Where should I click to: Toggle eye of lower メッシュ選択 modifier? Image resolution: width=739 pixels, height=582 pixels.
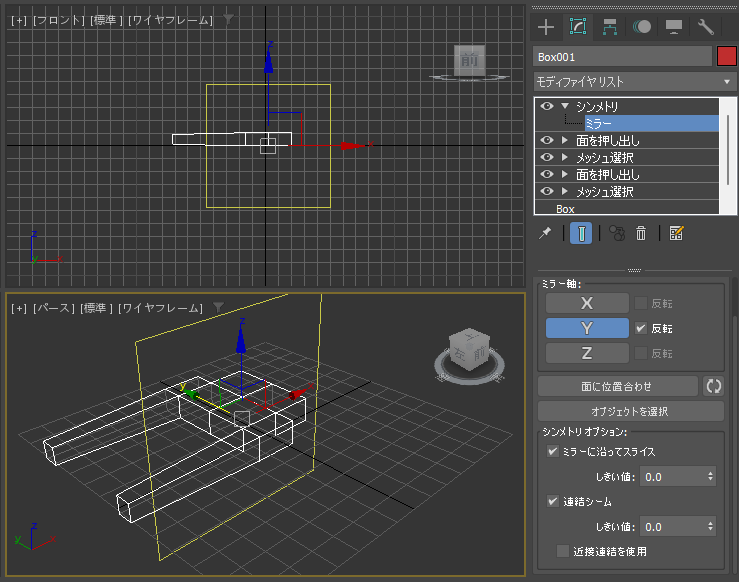coord(547,191)
